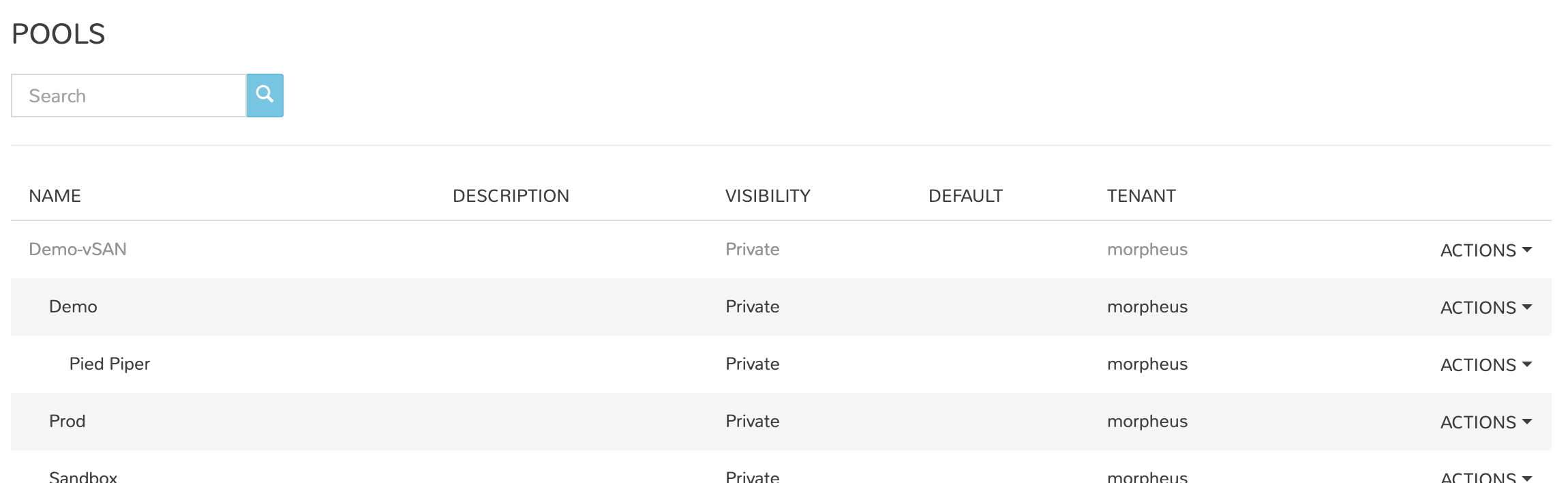This screenshot has width=1568, height=483.
Task: Click the TENANT column header
Action: click(x=1141, y=196)
